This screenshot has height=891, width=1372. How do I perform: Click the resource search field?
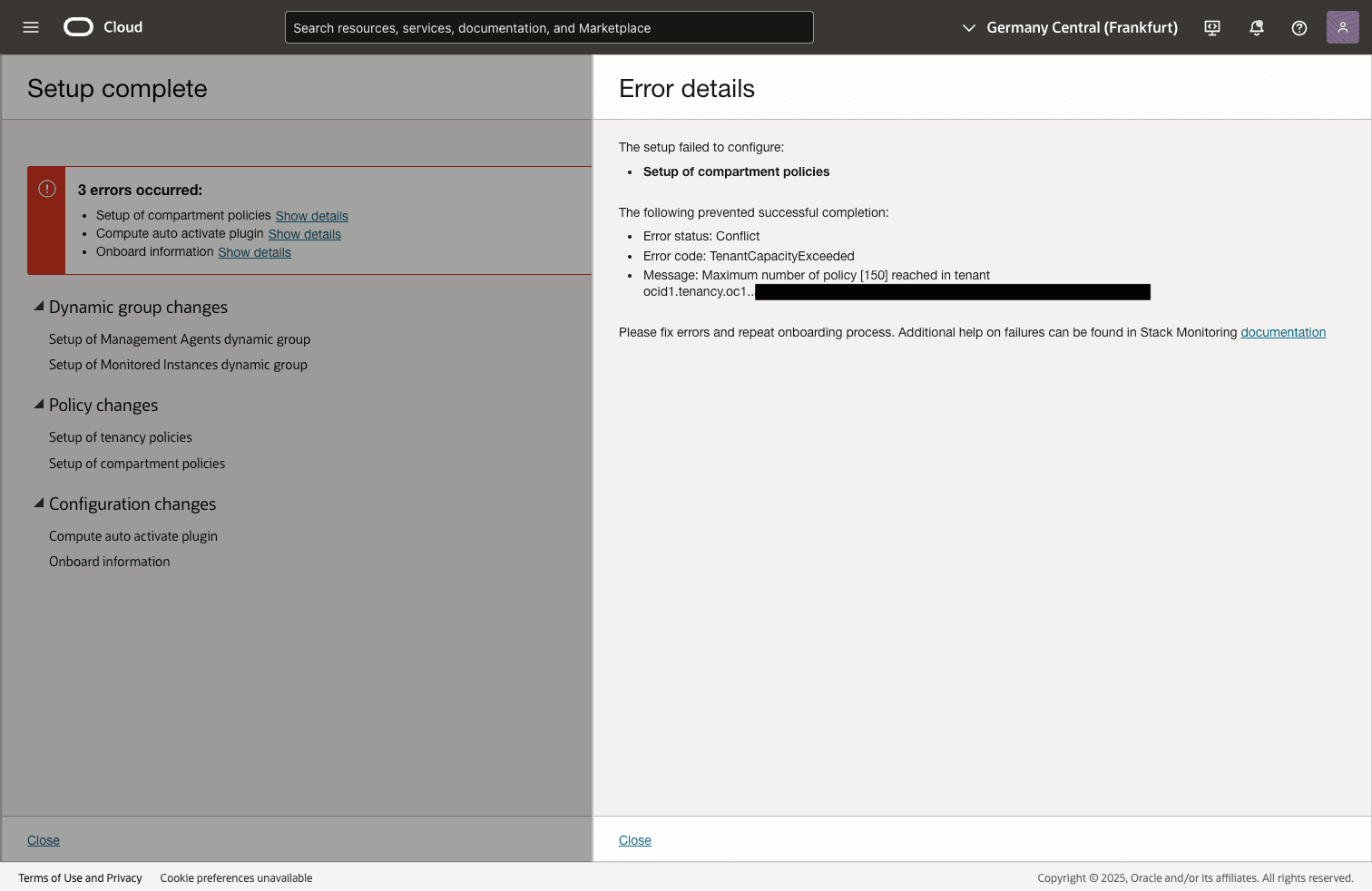[548, 27]
